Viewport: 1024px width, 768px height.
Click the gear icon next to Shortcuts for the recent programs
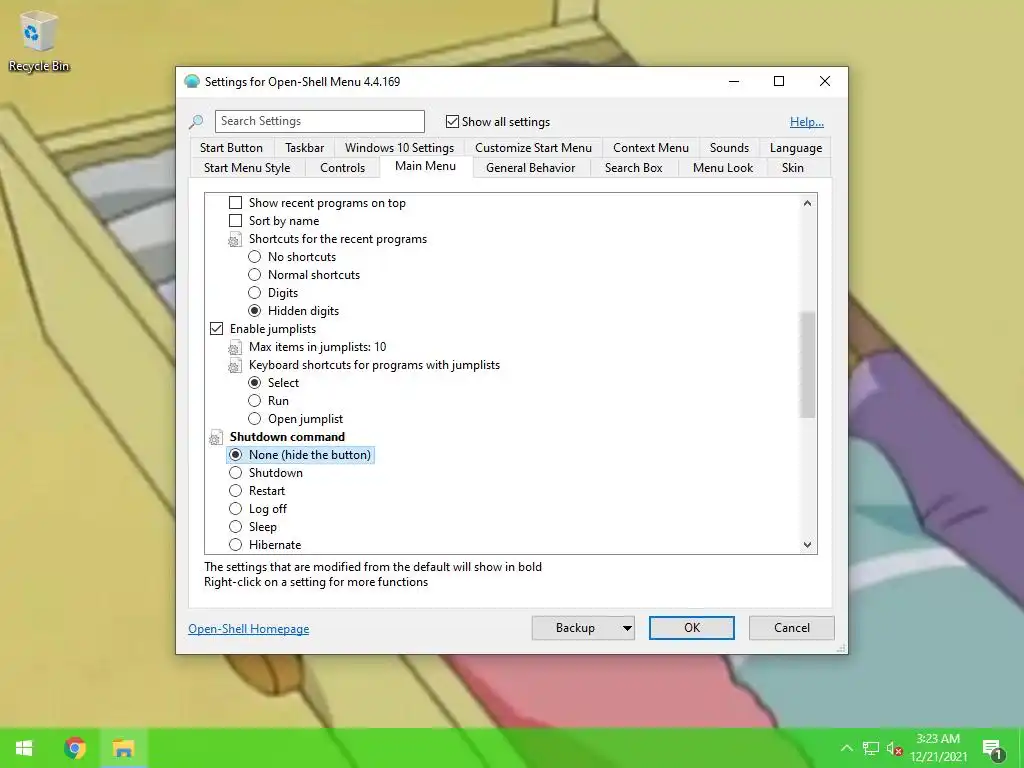point(234,240)
